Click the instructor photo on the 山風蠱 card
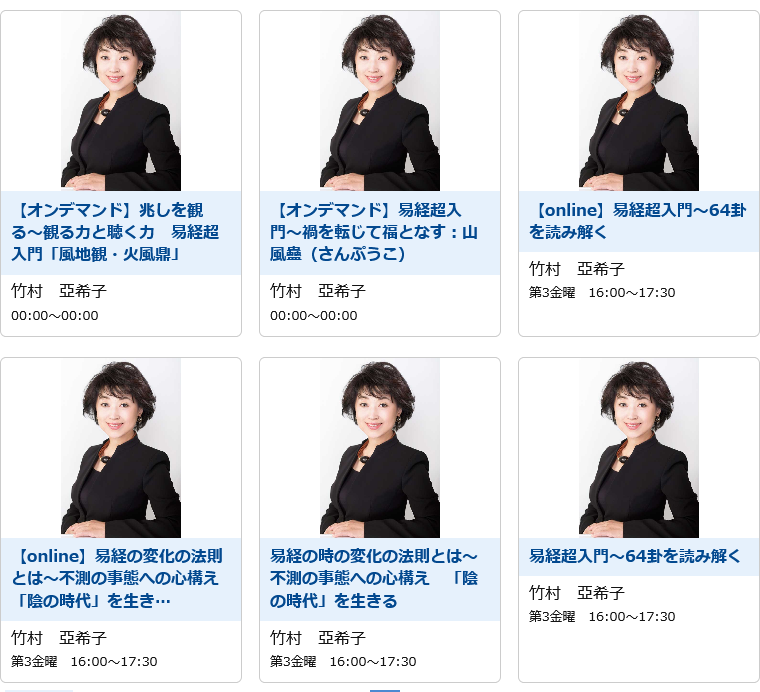The image size is (760, 692). [x=380, y=101]
